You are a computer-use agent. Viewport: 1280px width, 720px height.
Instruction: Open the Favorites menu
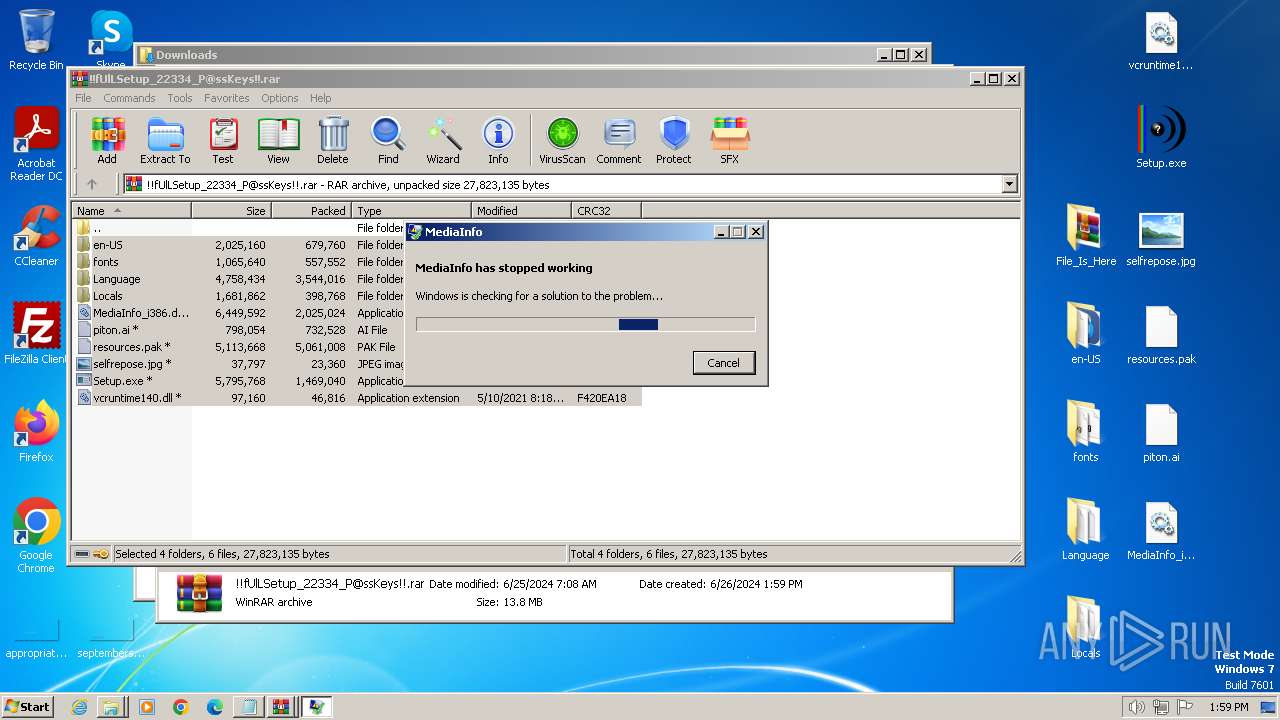click(227, 98)
